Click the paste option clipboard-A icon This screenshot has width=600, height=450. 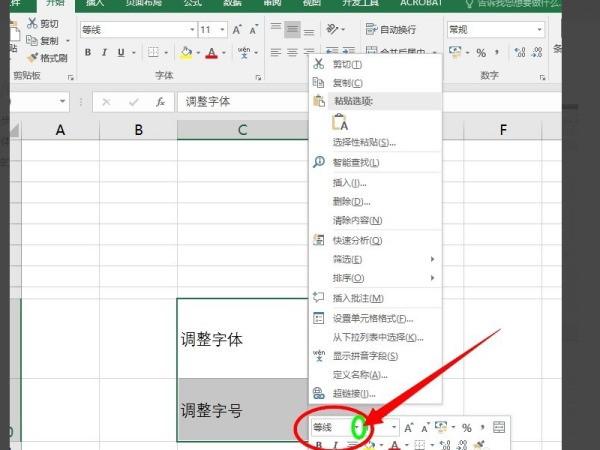340,122
